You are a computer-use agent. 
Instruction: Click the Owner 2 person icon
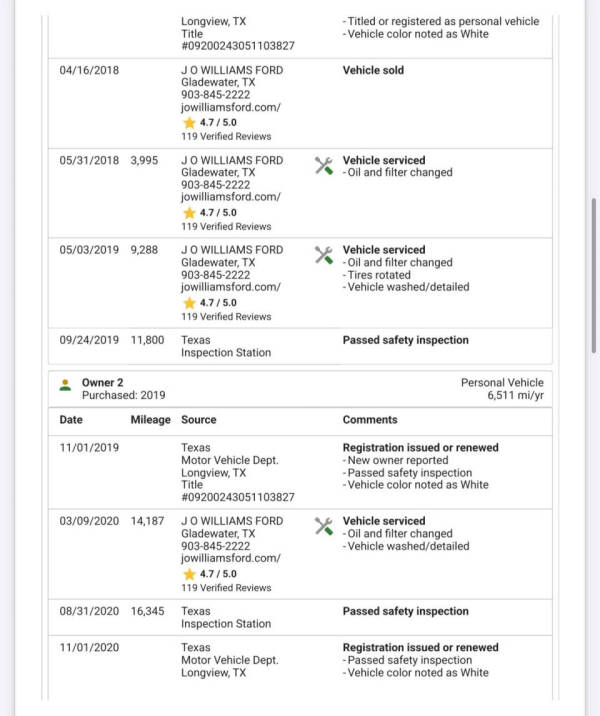pyautogui.click(x=65, y=383)
